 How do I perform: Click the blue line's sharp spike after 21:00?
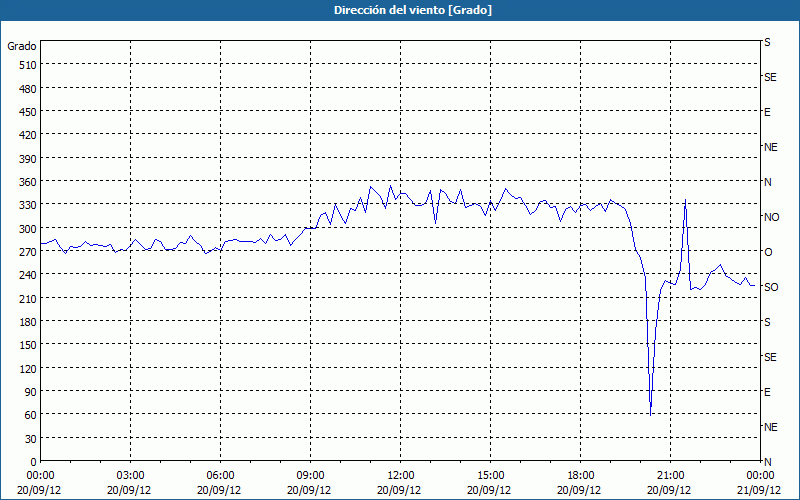point(685,201)
